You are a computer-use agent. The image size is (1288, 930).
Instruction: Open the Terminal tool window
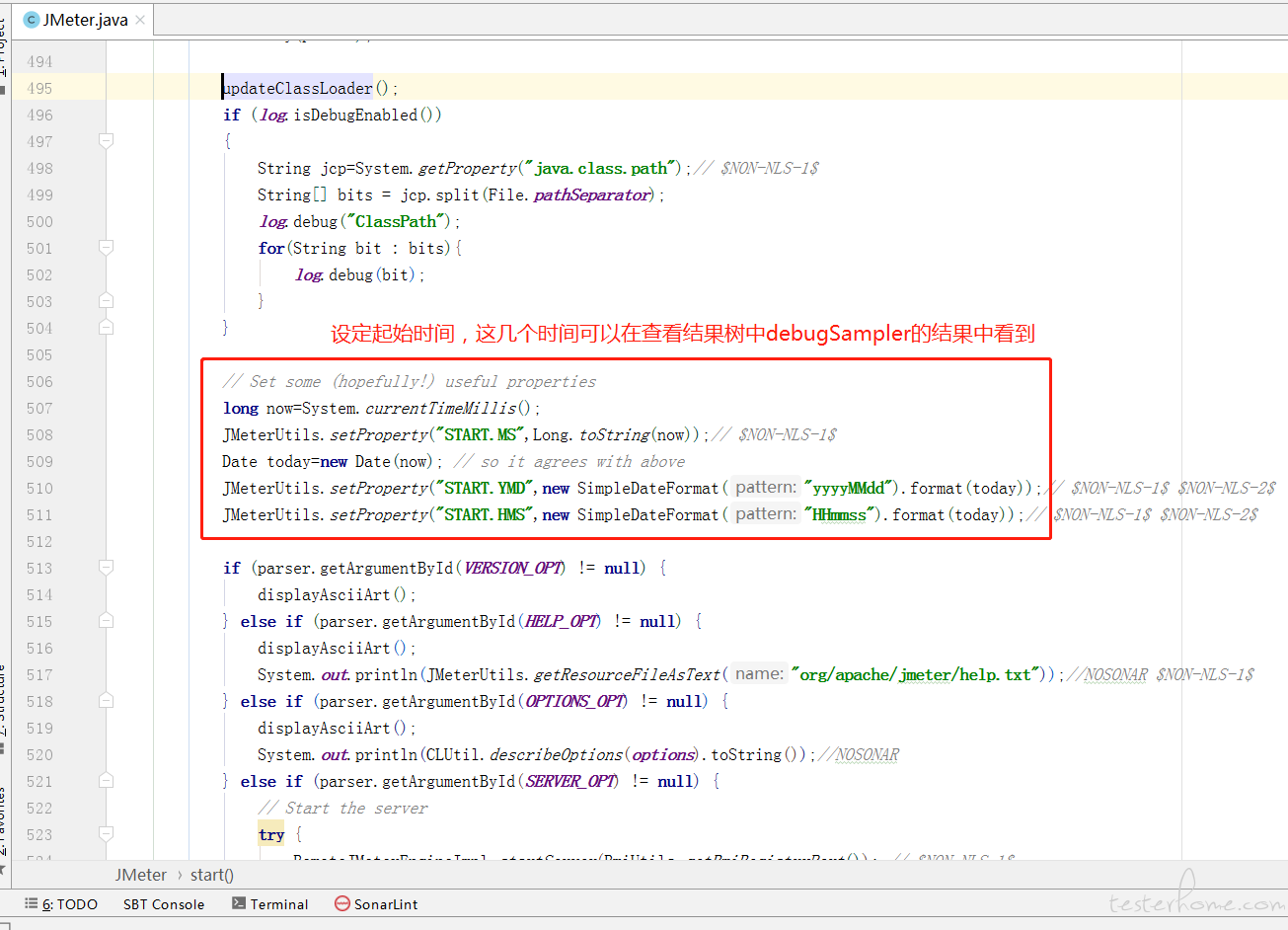coord(269,904)
